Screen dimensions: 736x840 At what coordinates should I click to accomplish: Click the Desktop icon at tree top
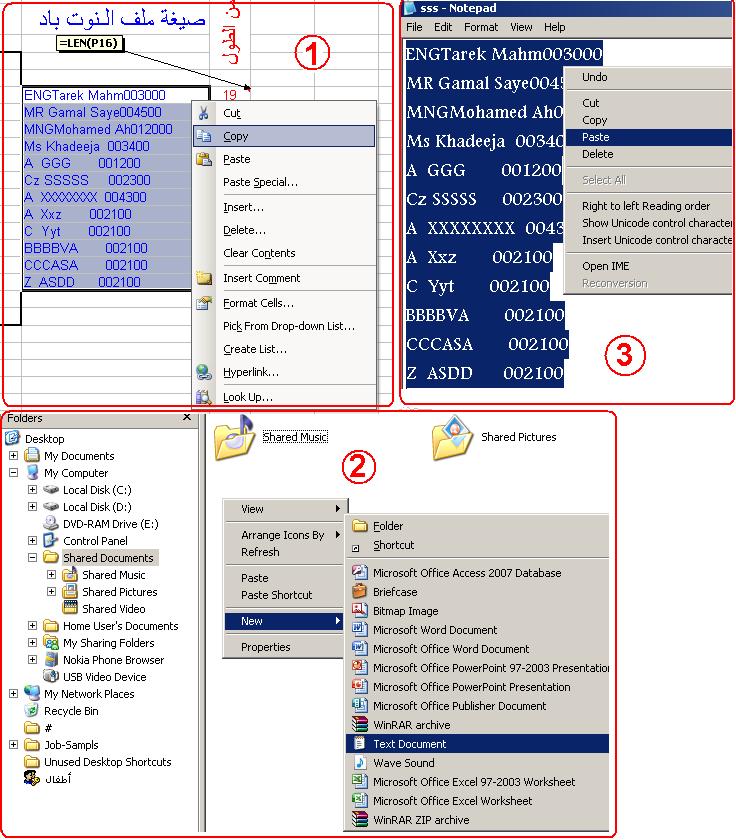[x=13, y=438]
